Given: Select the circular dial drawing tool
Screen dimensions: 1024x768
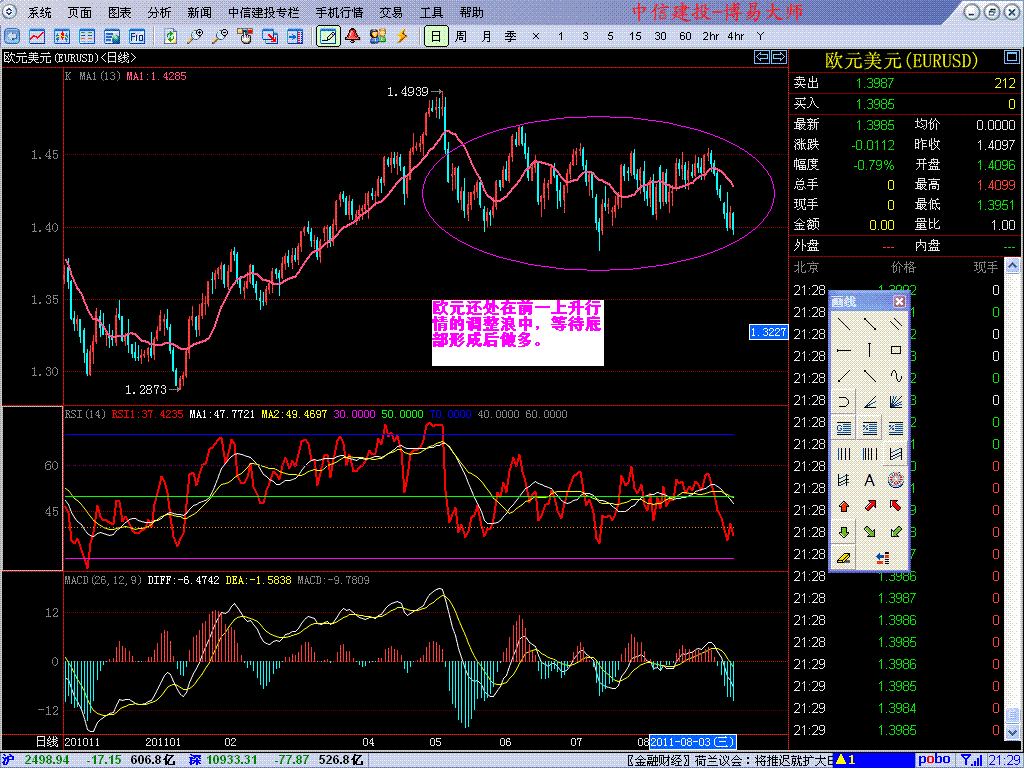Looking at the screenshot, I should click(896, 480).
